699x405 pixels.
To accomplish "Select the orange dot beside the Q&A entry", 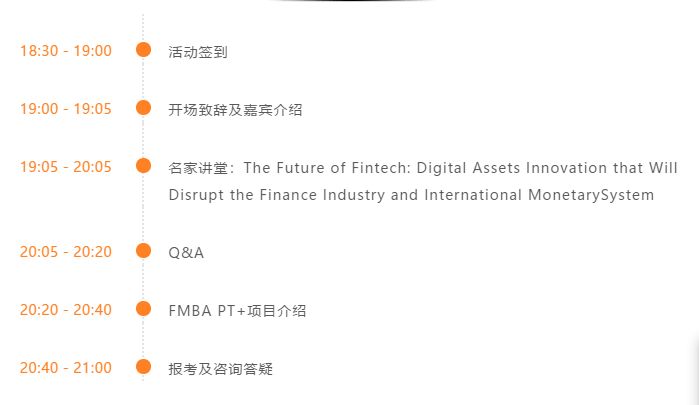I will coord(143,251).
